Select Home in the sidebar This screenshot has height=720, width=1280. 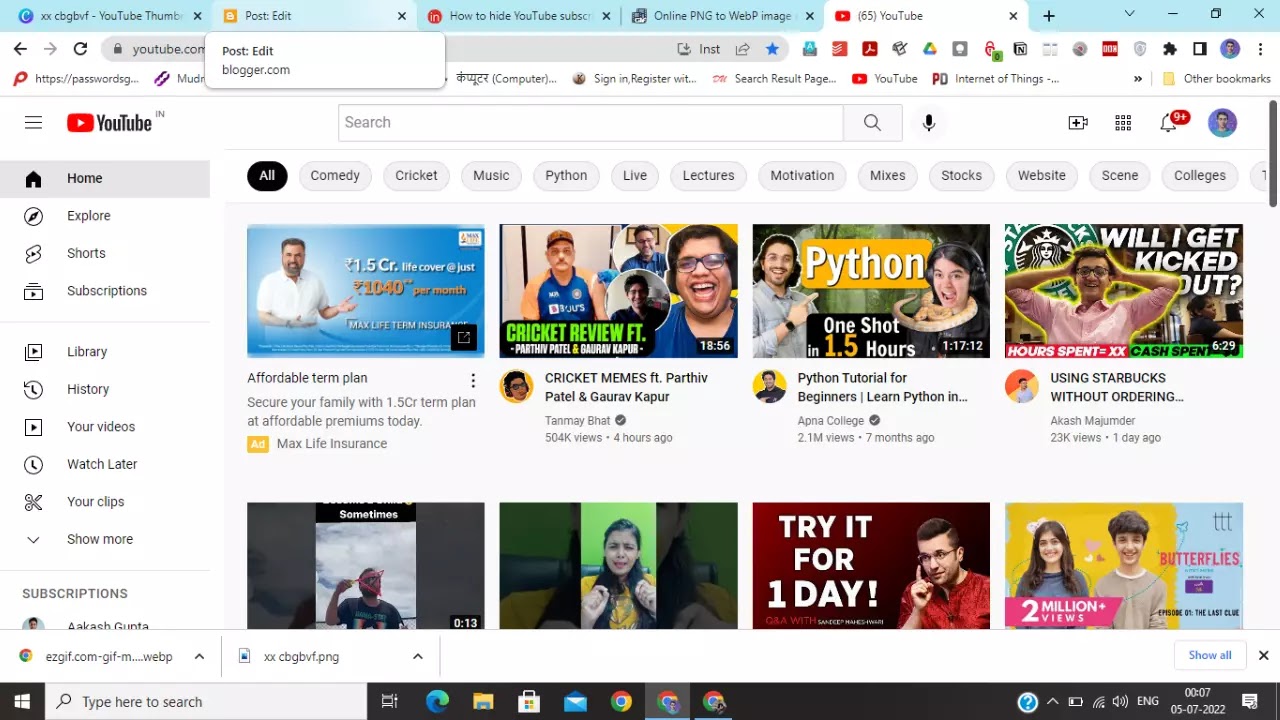[x=105, y=178]
